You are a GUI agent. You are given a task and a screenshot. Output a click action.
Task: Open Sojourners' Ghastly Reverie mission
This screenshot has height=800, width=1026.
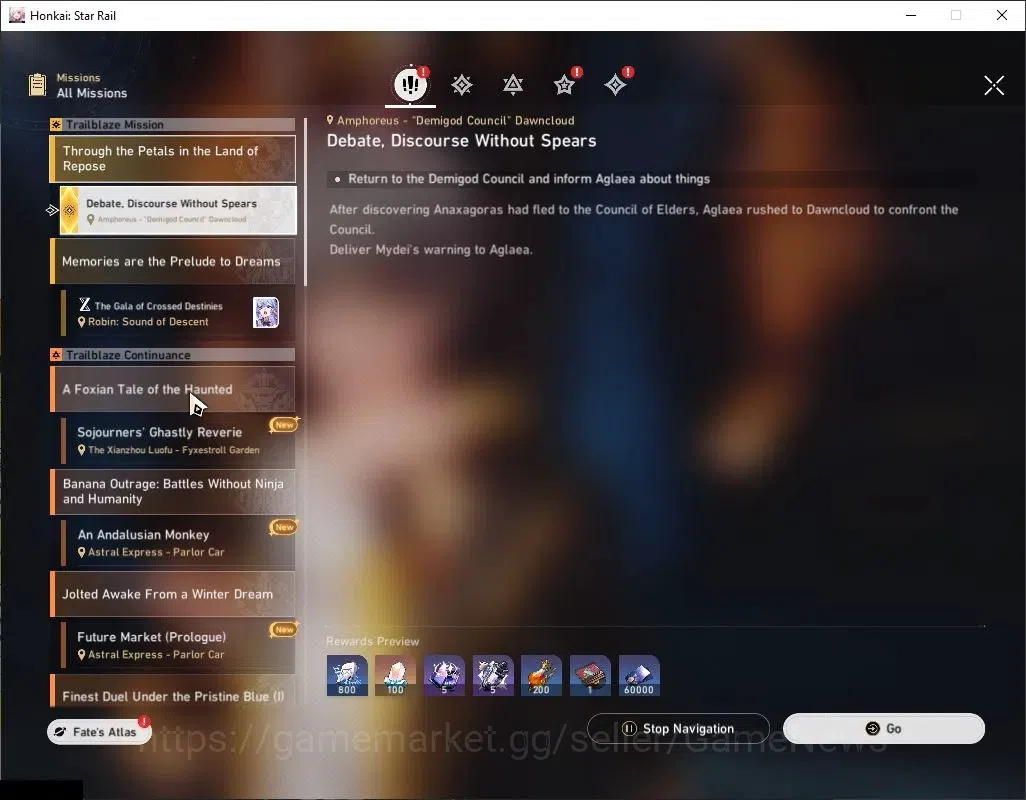pyautogui.click(x=178, y=440)
